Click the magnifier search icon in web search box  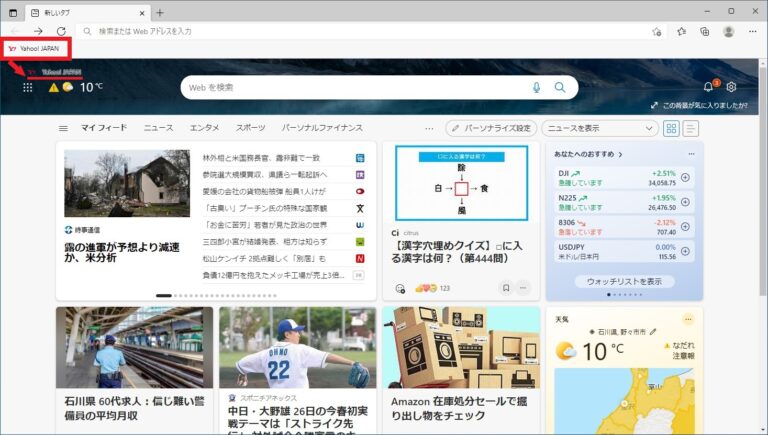tap(560, 87)
